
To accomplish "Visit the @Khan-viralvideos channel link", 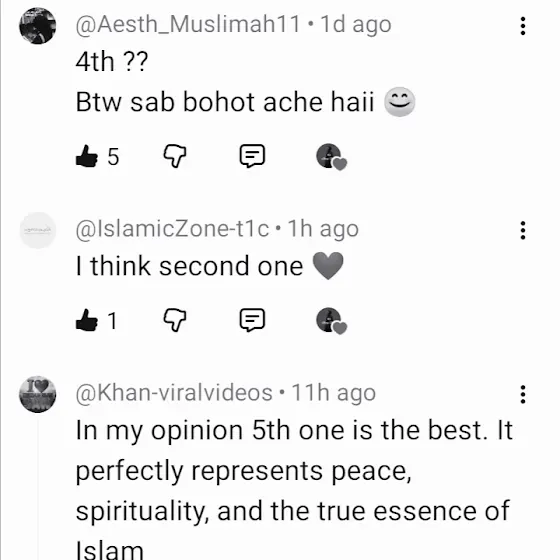I will coord(174,393).
